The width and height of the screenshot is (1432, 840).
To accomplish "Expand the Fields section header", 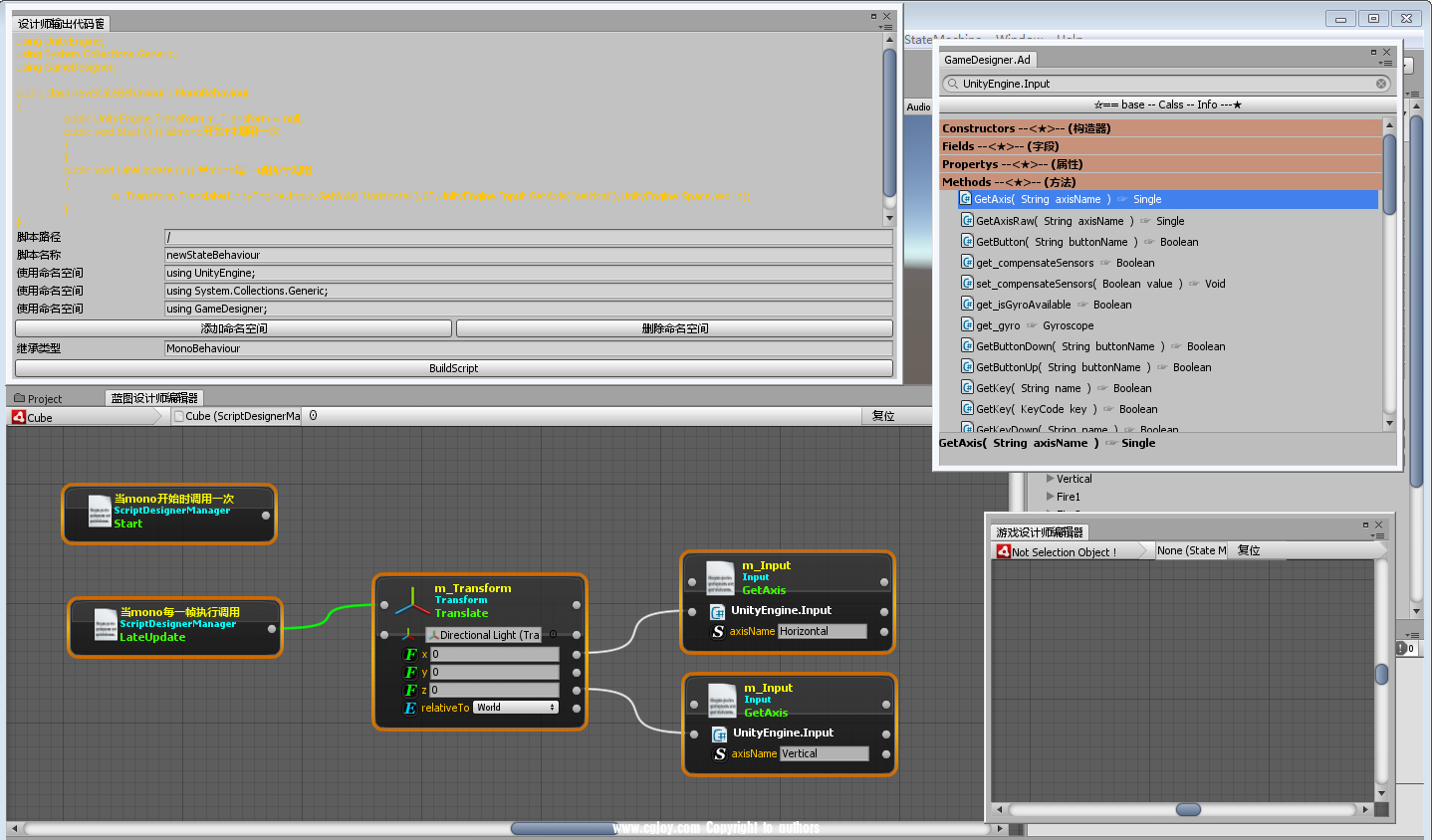I will 1161,146.
